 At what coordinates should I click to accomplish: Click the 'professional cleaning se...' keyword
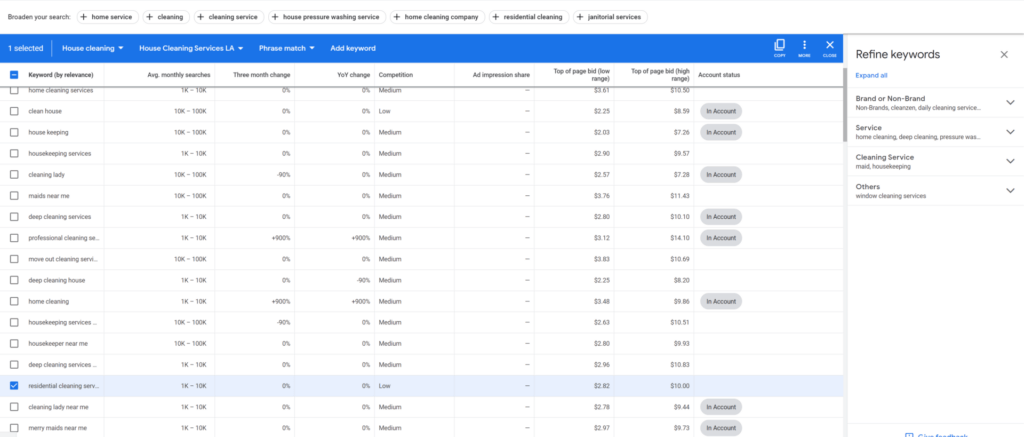tap(63, 238)
